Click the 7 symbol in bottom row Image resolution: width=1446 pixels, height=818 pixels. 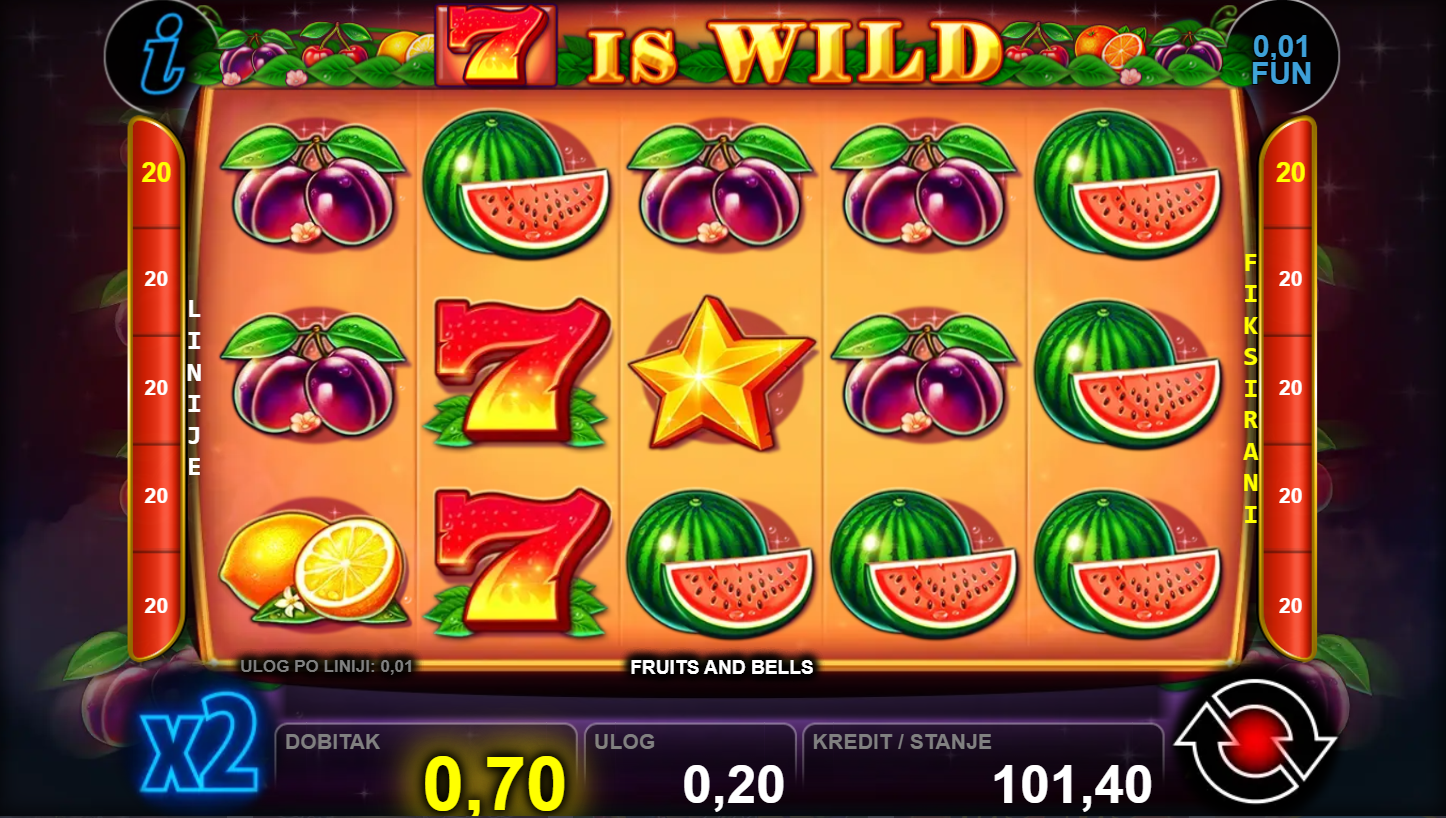pyautogui.click(x=518, y=562)
